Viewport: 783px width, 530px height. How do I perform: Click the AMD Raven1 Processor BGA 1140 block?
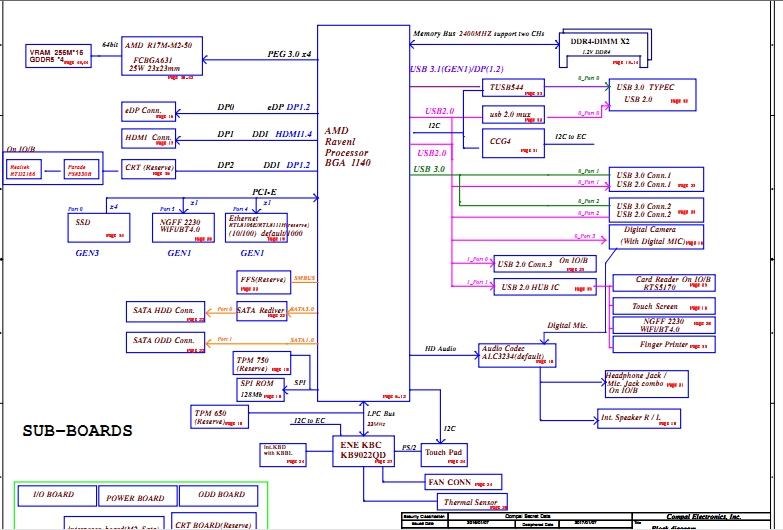[x=364, y=213]
